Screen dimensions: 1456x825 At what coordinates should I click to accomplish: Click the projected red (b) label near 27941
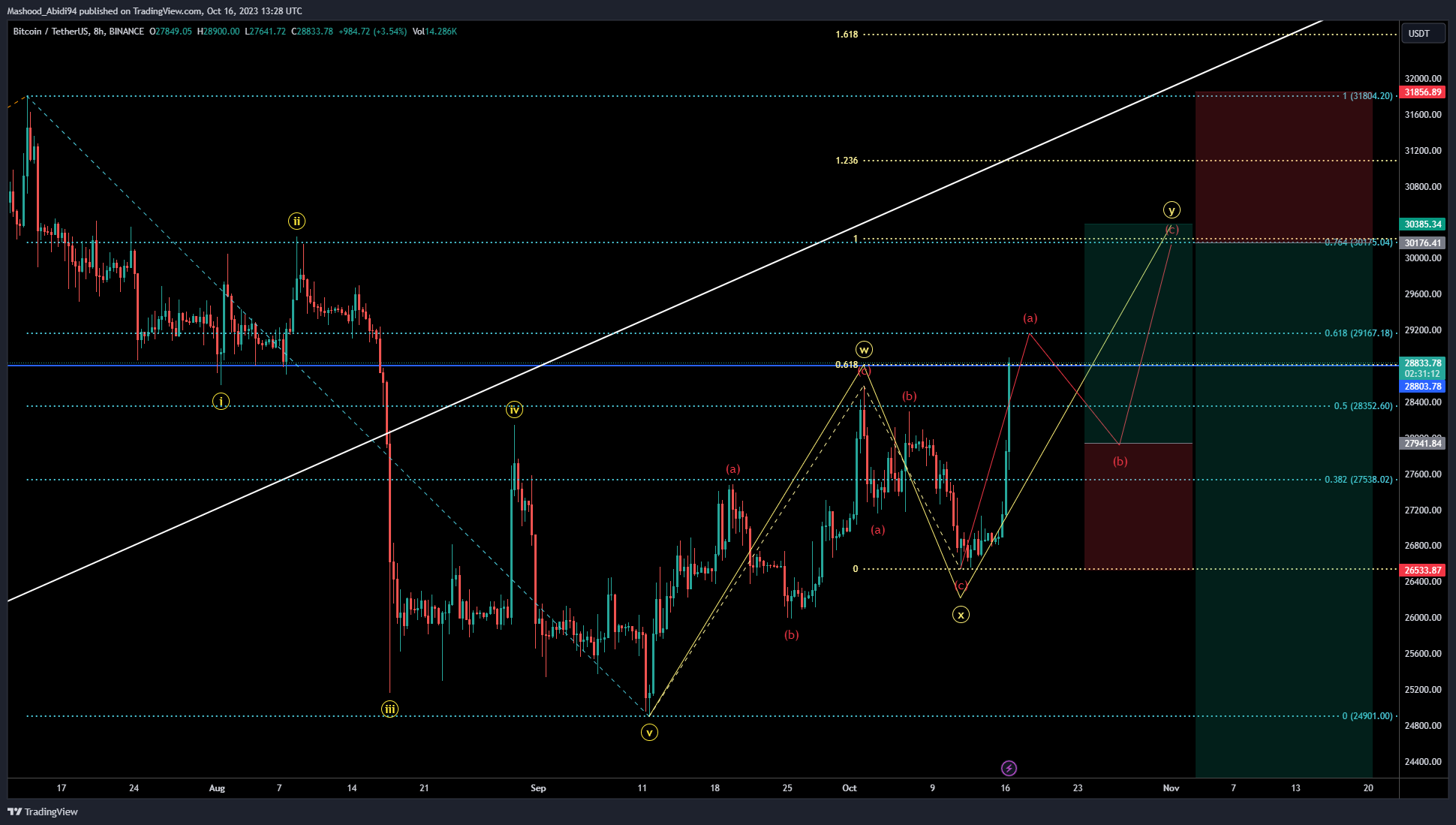tap(1120, 462)
